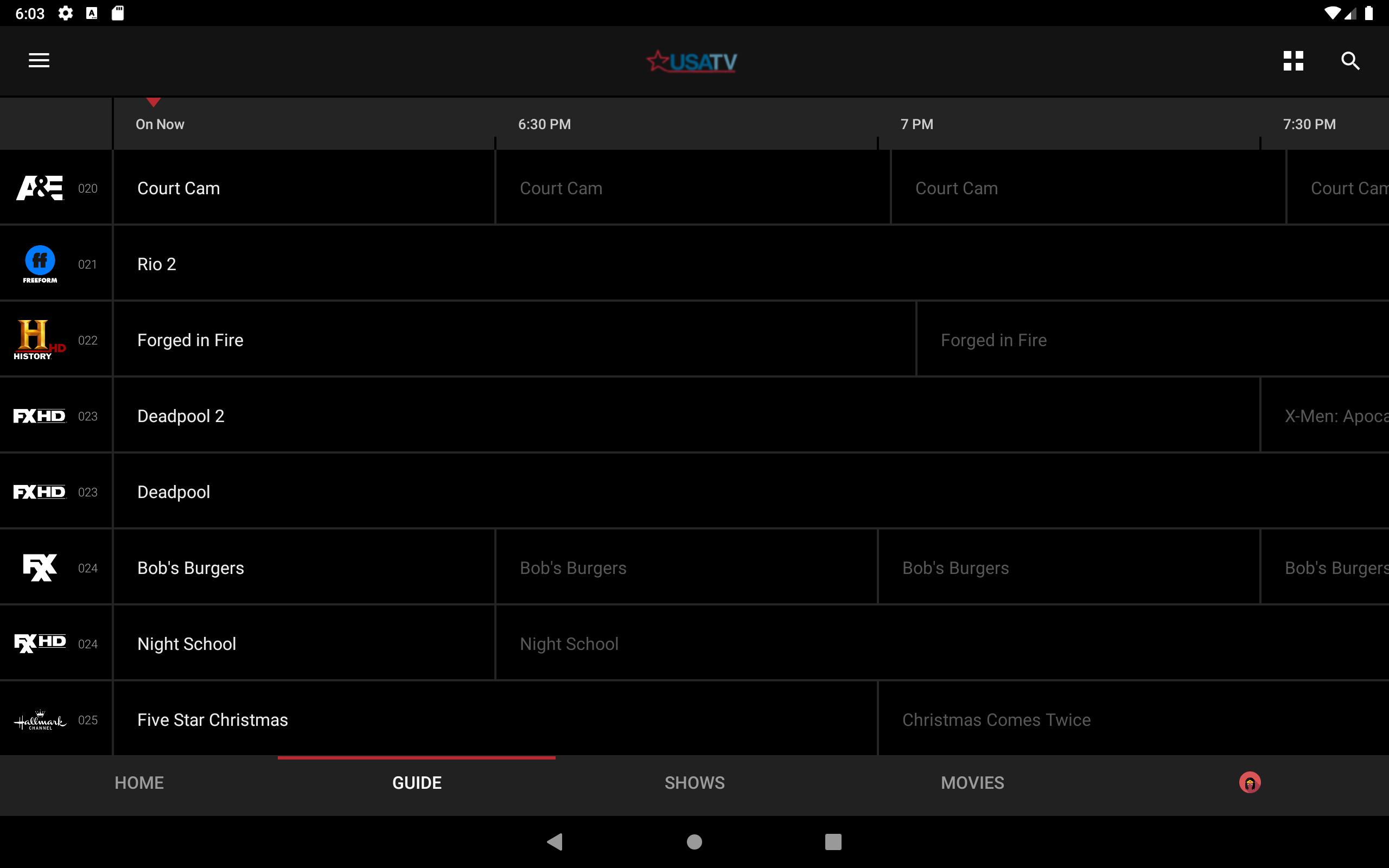Image resolution: width=1389 pixels, height=868 pixels.
Task: Open Forged in Fire airing on now
Action: click(x=515, y=339)
